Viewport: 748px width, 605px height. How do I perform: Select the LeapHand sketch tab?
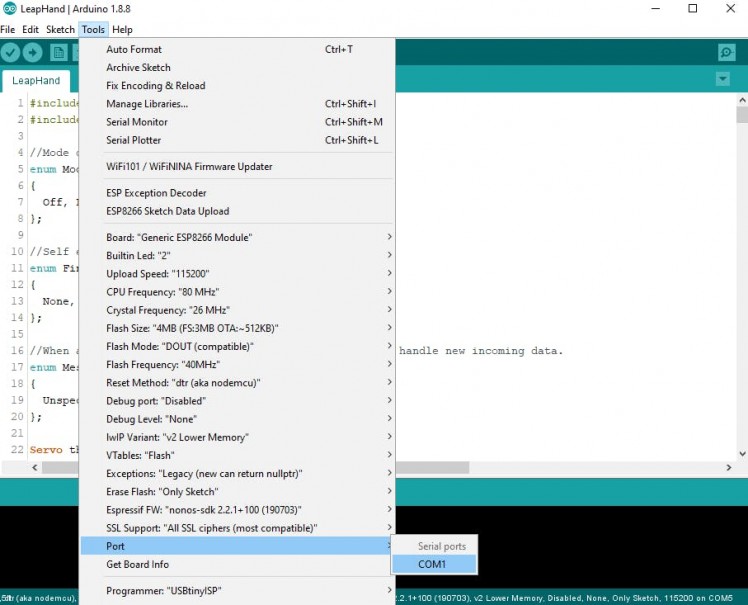click(36, 81)
